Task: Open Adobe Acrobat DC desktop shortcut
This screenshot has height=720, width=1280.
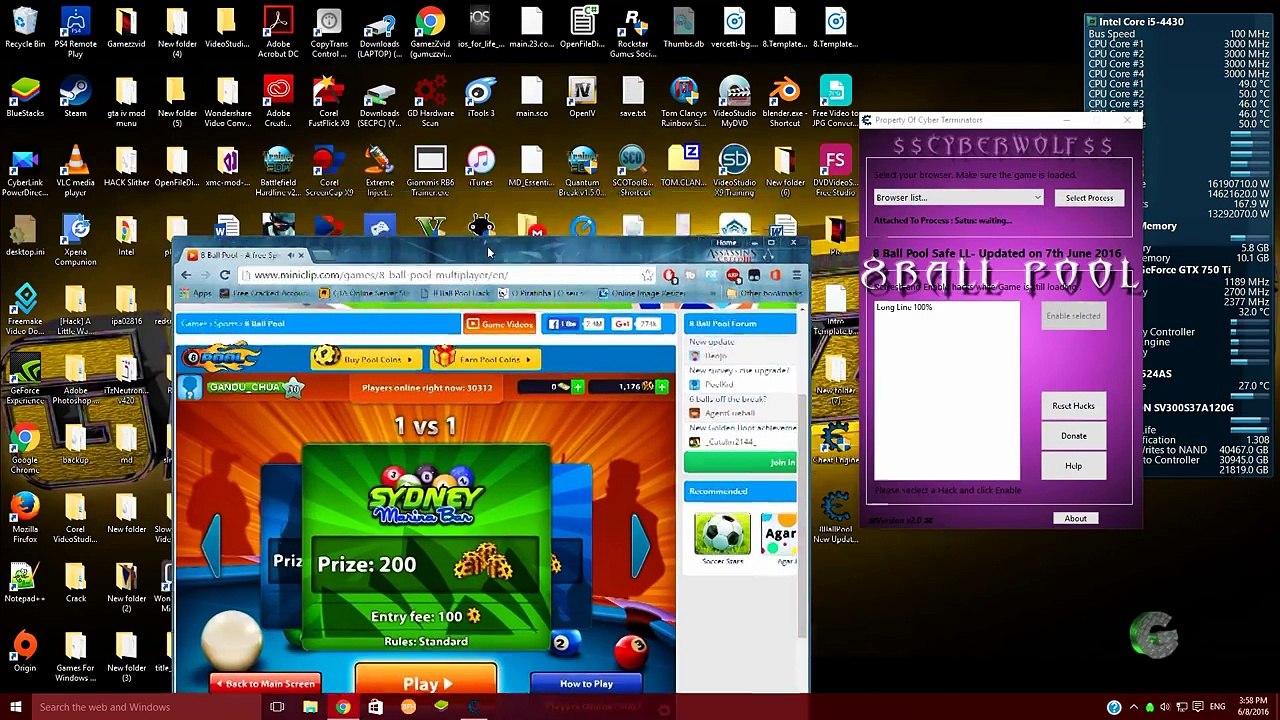Action: (278, 32)
